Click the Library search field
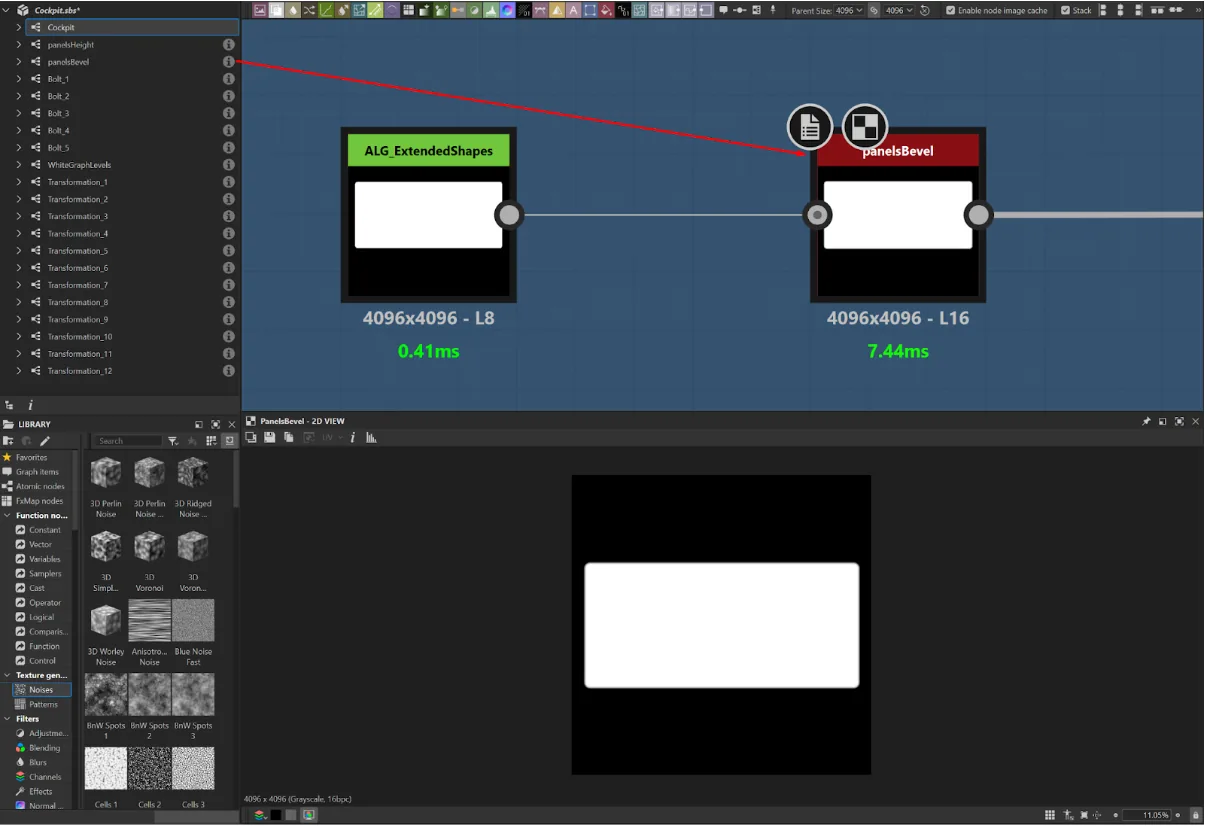 pyautogui.click(x=128, y=441)
